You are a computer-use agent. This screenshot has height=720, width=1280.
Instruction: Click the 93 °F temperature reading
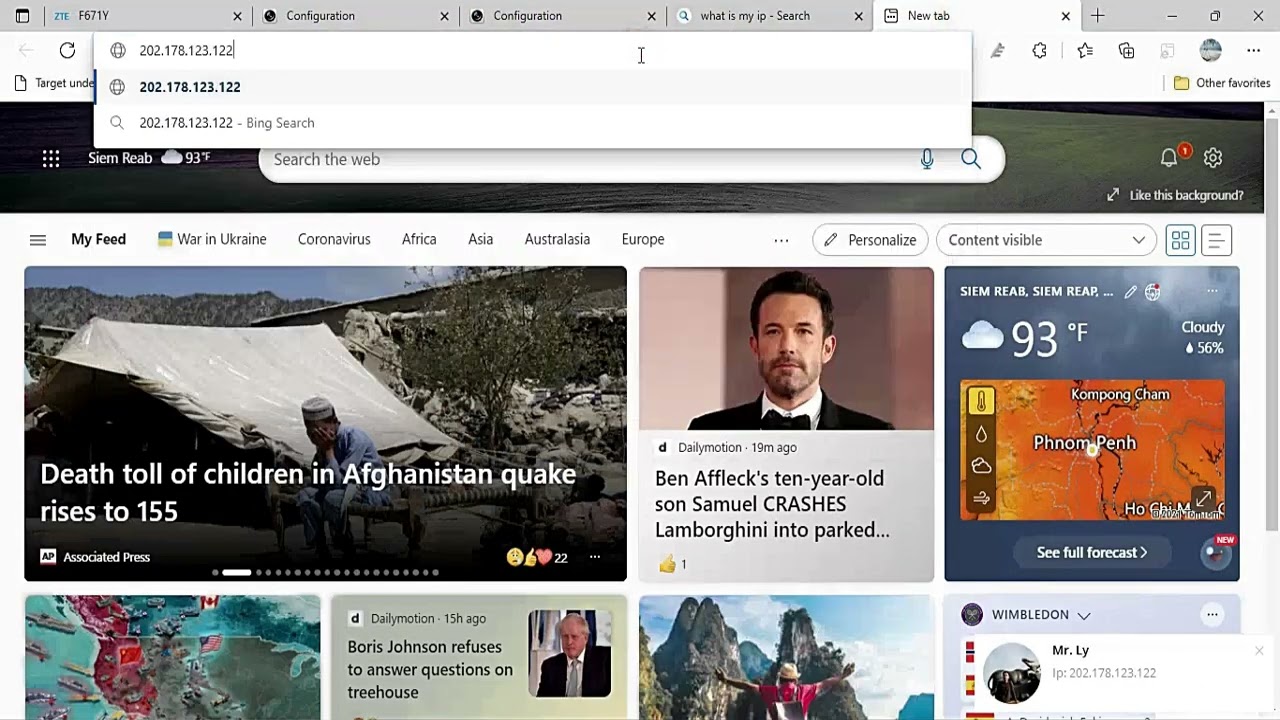click(1048, 338)
